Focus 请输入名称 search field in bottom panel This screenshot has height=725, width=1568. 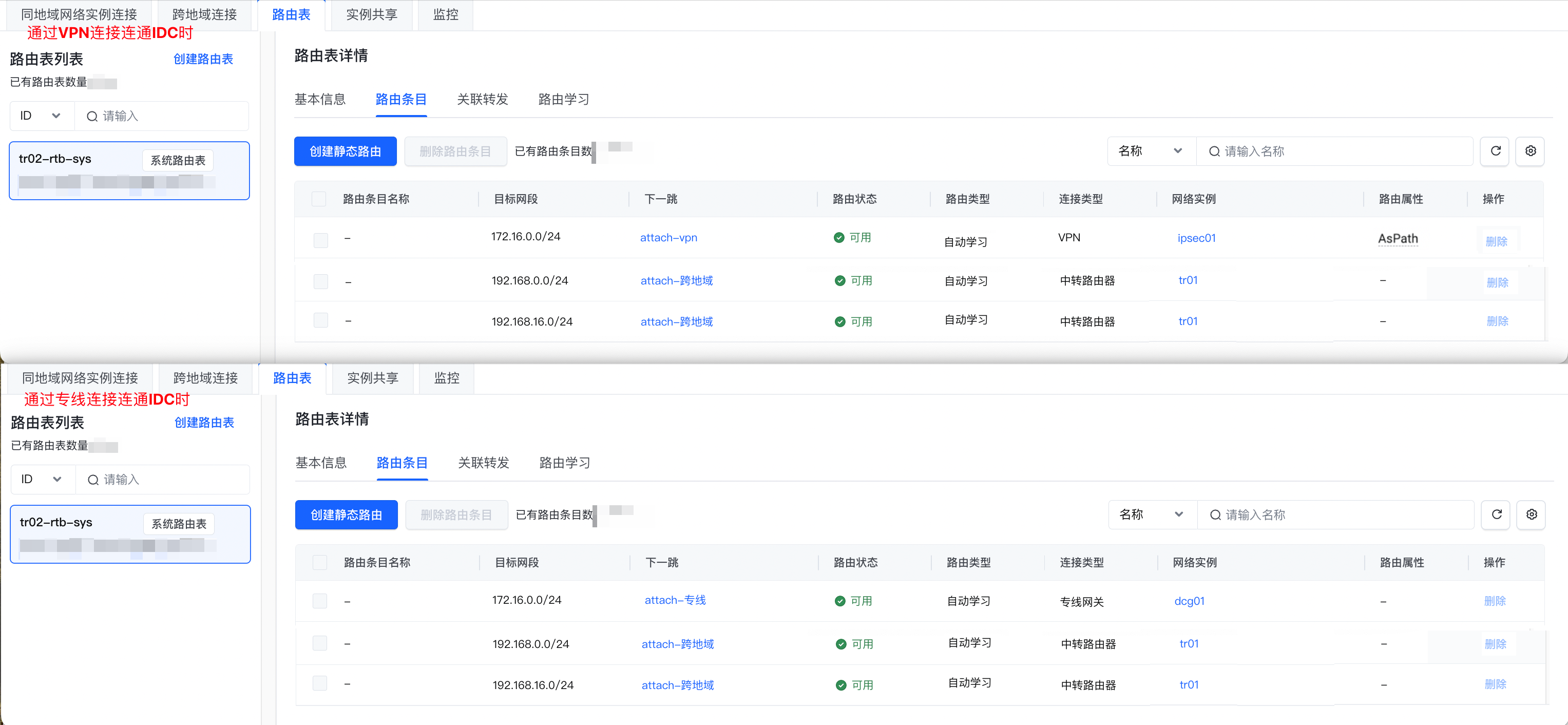1335,514
